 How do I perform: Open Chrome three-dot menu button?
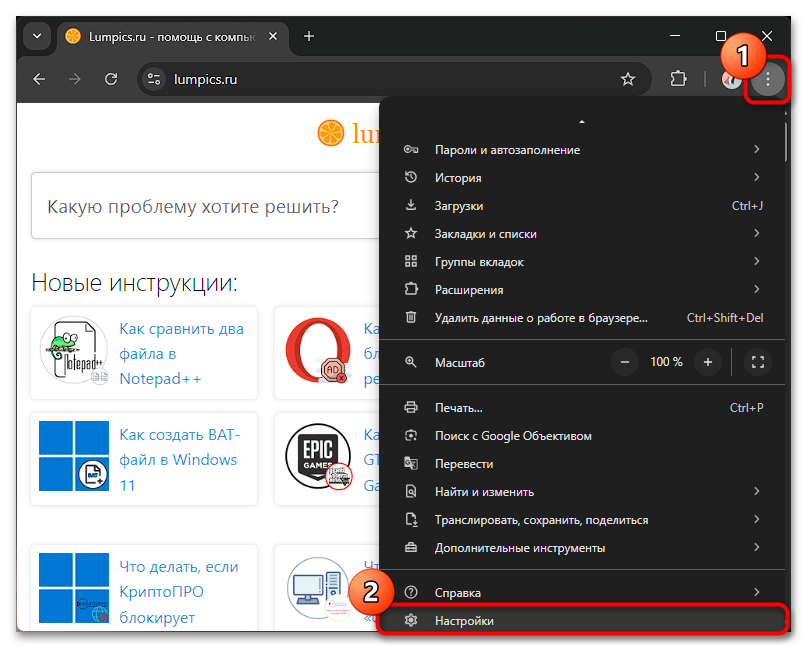coord(767,79)
